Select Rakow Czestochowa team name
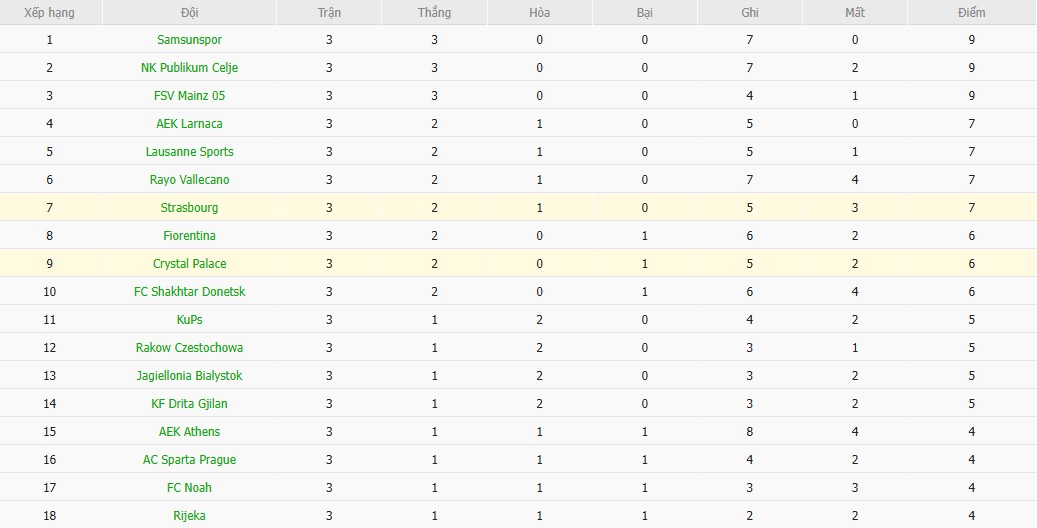The height and width of the screenshot is (528, 1037). coord(189,348)
